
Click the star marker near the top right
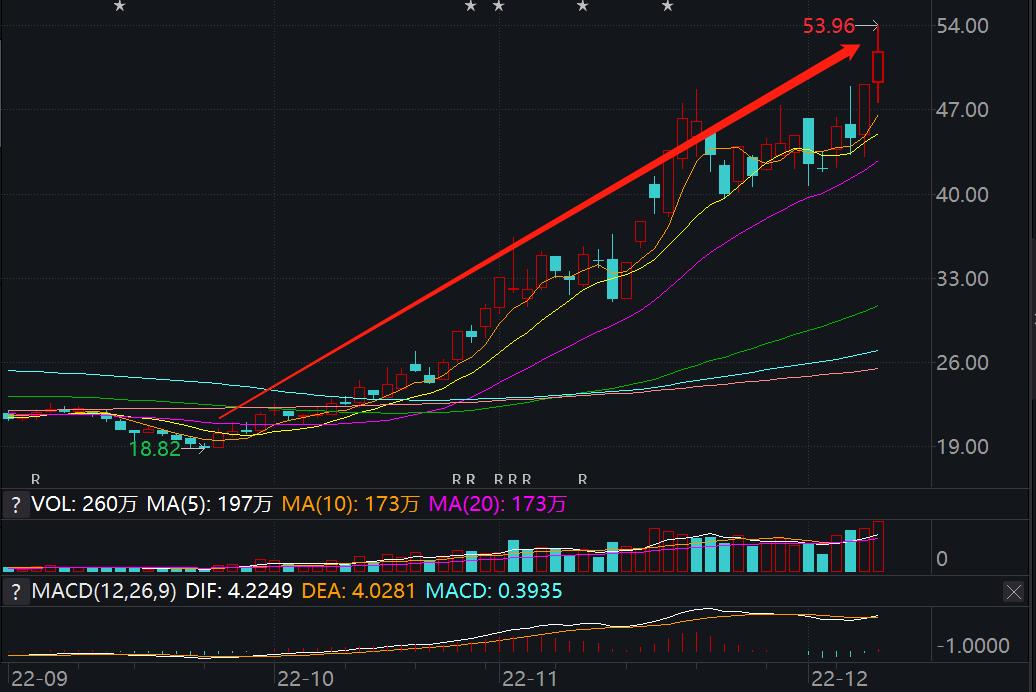click(x=666, y=8)
